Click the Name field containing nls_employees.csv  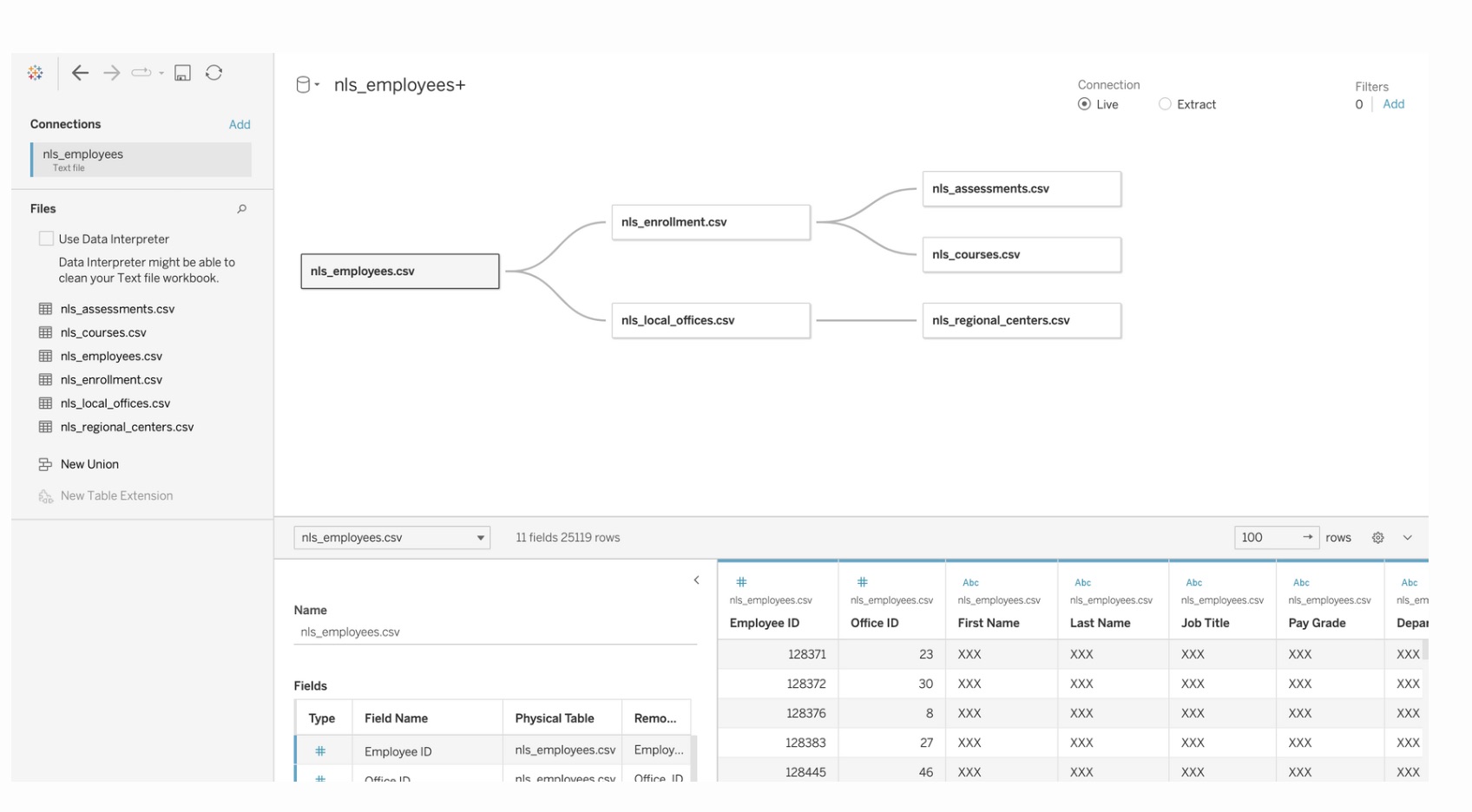(x=496, y=632)
